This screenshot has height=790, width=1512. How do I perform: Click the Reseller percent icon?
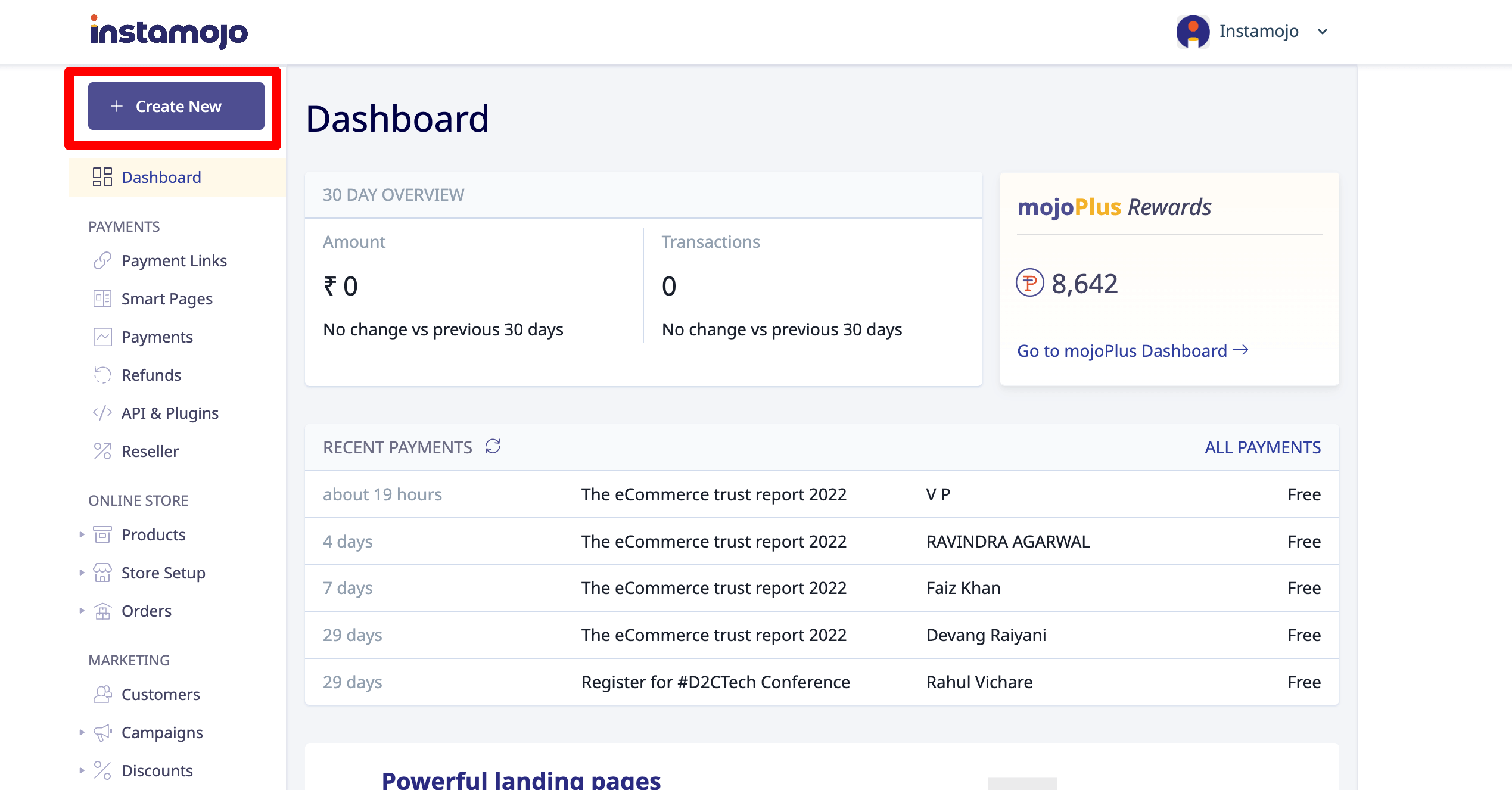(x=102, y=451)
